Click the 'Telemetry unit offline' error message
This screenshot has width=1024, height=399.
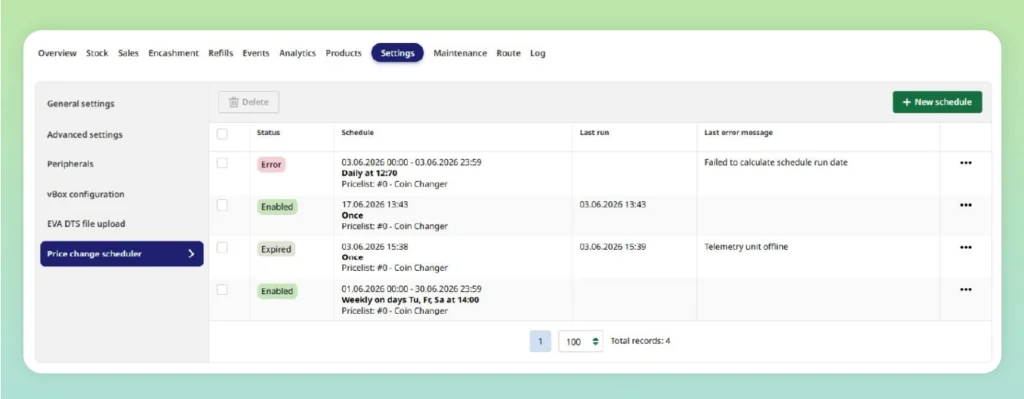pyautogui.click(x=746, y=247)
